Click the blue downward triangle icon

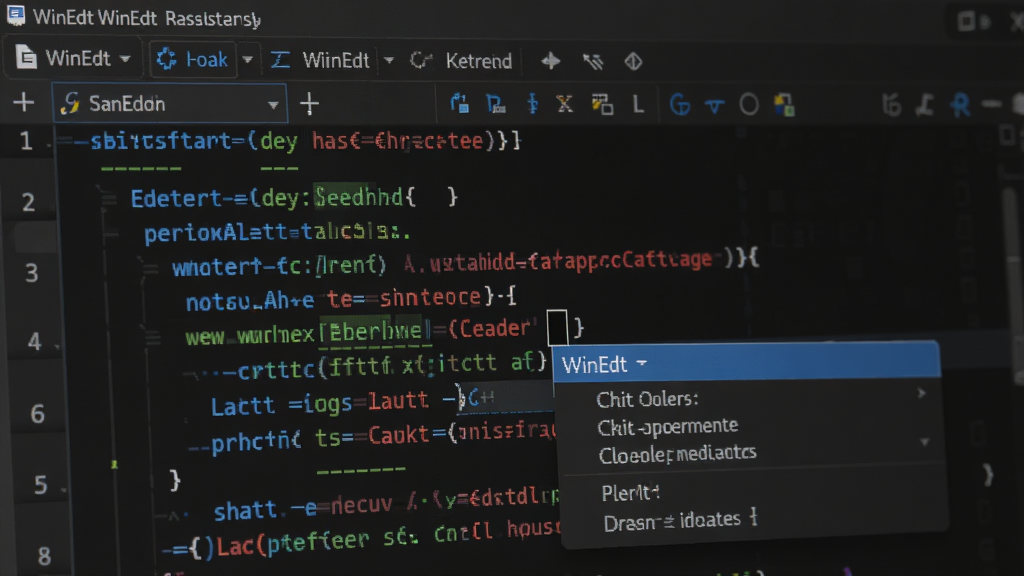[714, 106]
